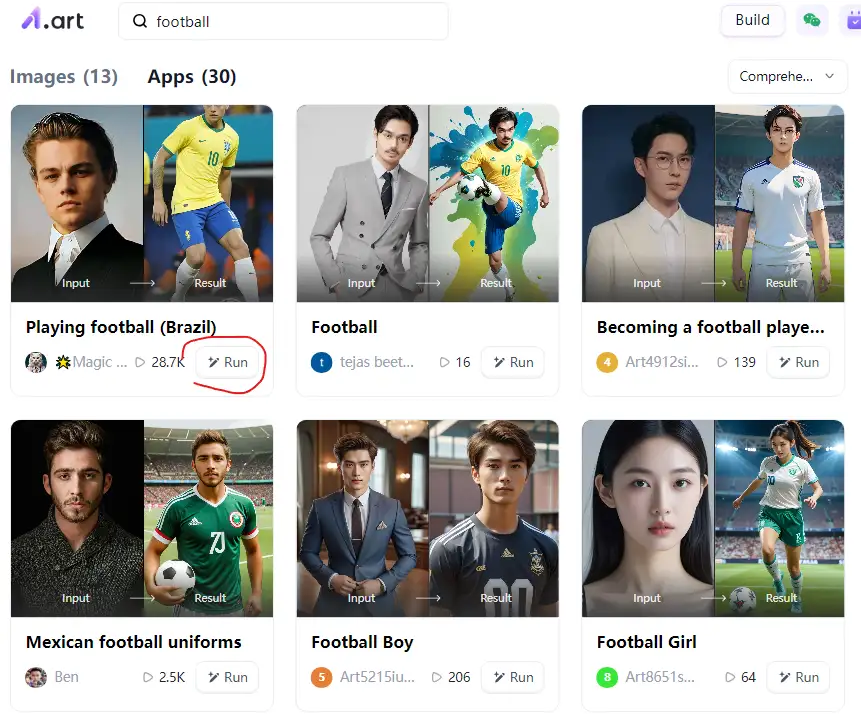Click the Build button
The height and width of the screenshot is (714, 861).
pos(752,20)
